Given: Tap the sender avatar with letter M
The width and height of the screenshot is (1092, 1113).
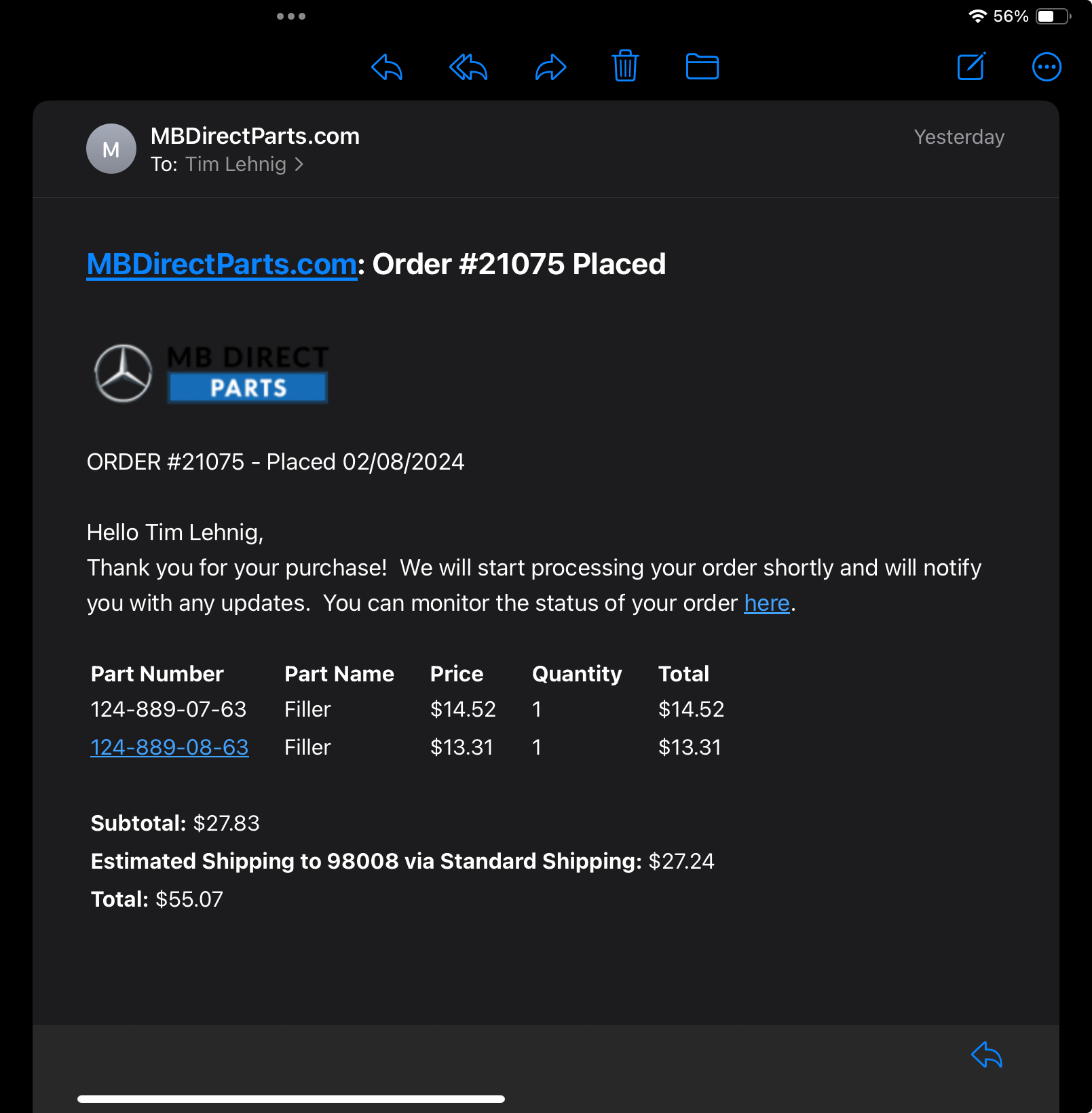Looking at the screenshot, I should (x=111, y=149).
